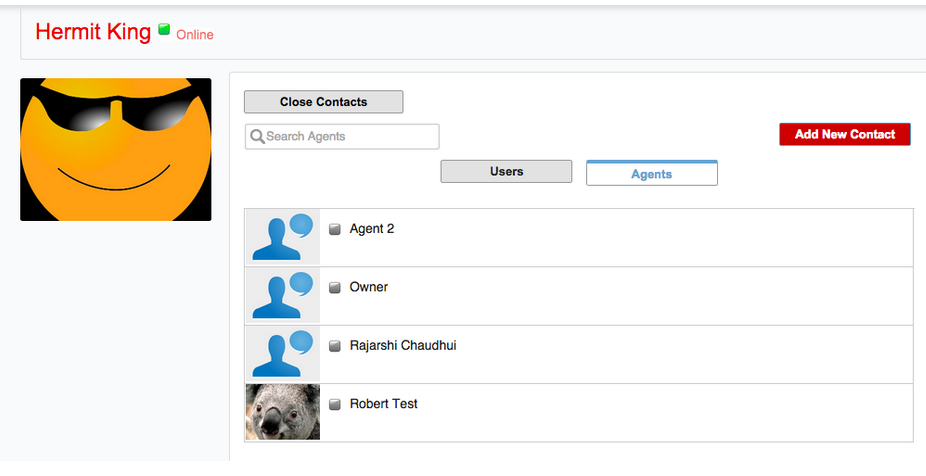Click the gray status icon beside Owner
This screenshot has width=926, height=476.
click(335, 288)
